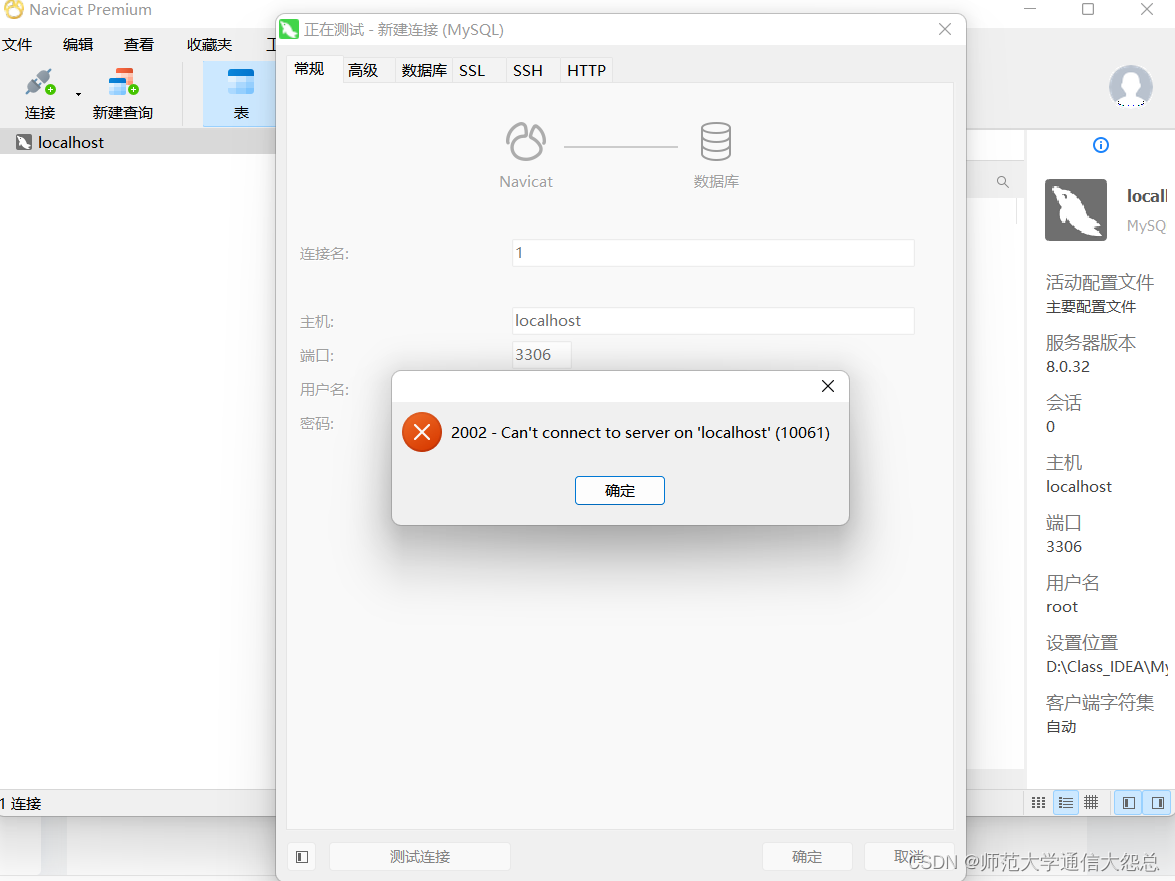Open the 收藏夹 menu
The image size is (1175, 881).
click(209, 45)
